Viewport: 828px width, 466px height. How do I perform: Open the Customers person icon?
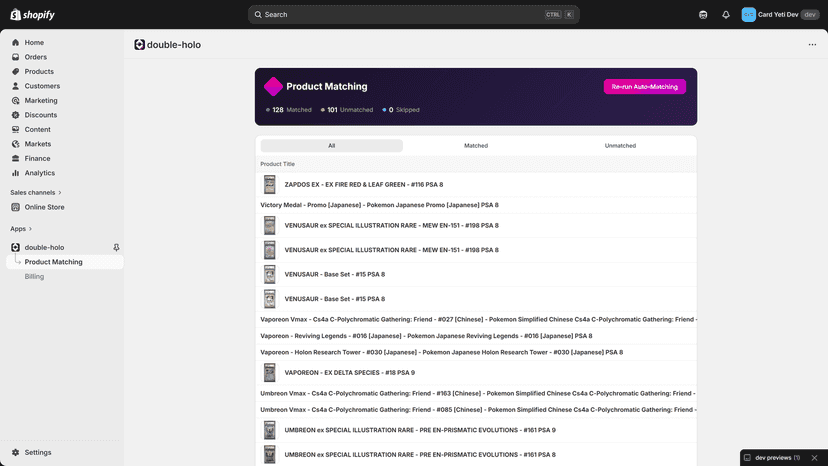tap(15, 86)
